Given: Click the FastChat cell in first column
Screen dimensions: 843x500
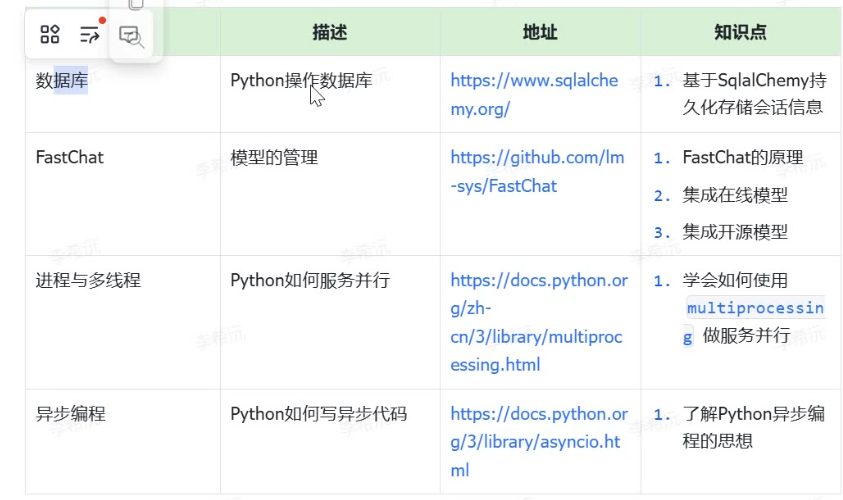Looking at the screenshot, I should (x=70, y=157).
